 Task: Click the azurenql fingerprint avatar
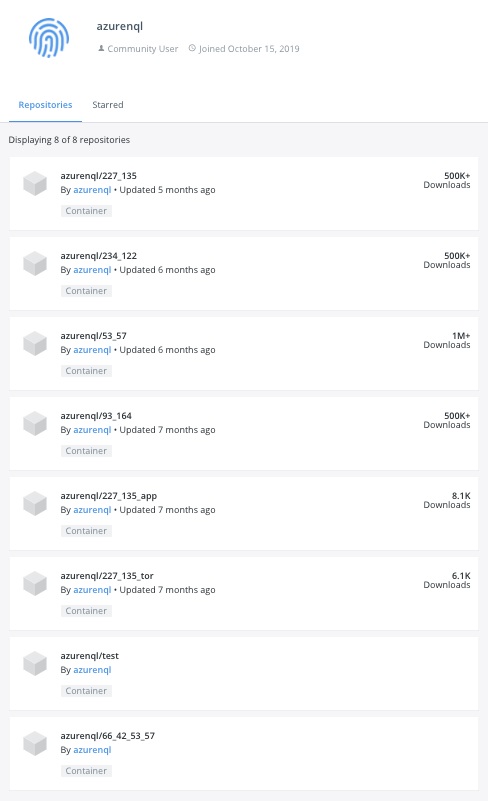pyautogui.click(x=49, y=37)
